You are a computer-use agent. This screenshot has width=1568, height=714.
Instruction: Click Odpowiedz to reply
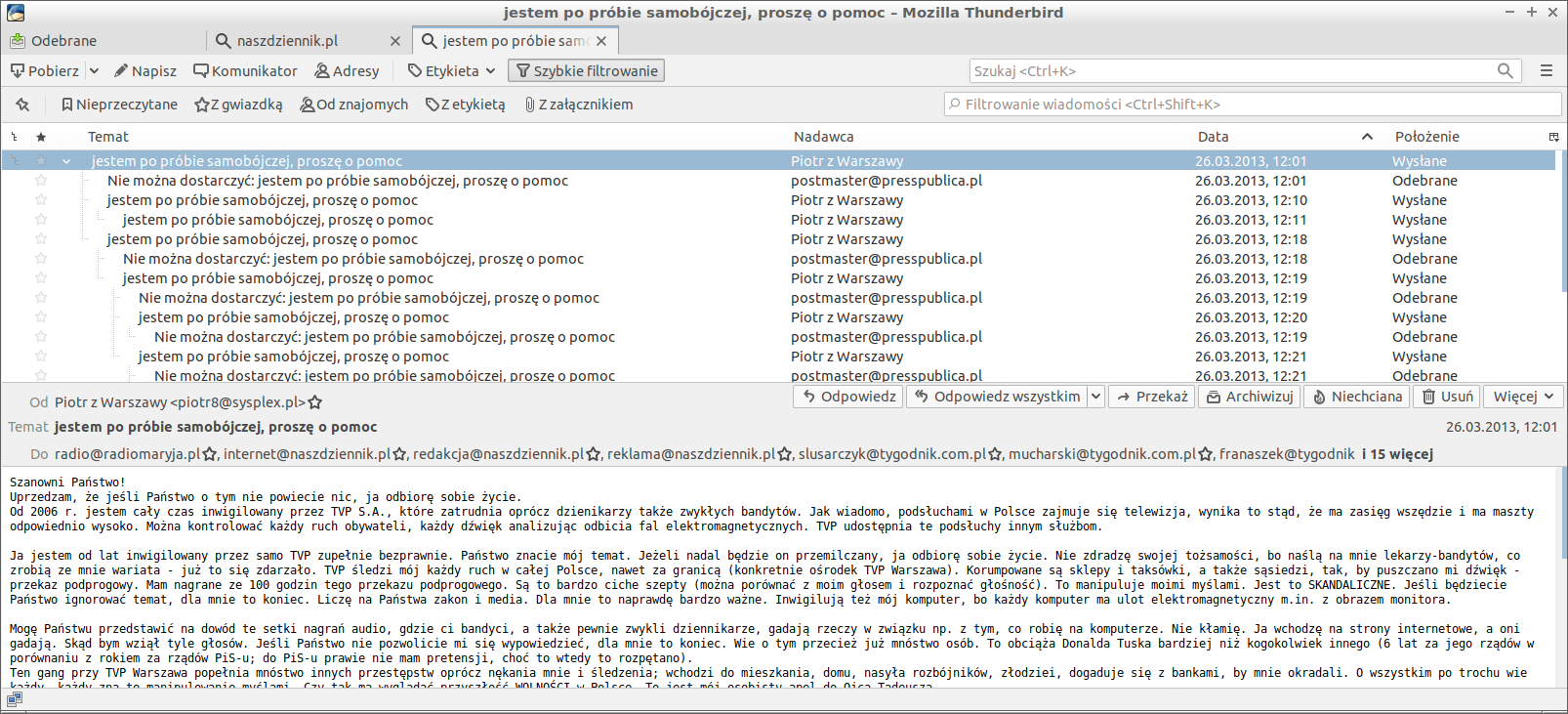tap(848, 397)
